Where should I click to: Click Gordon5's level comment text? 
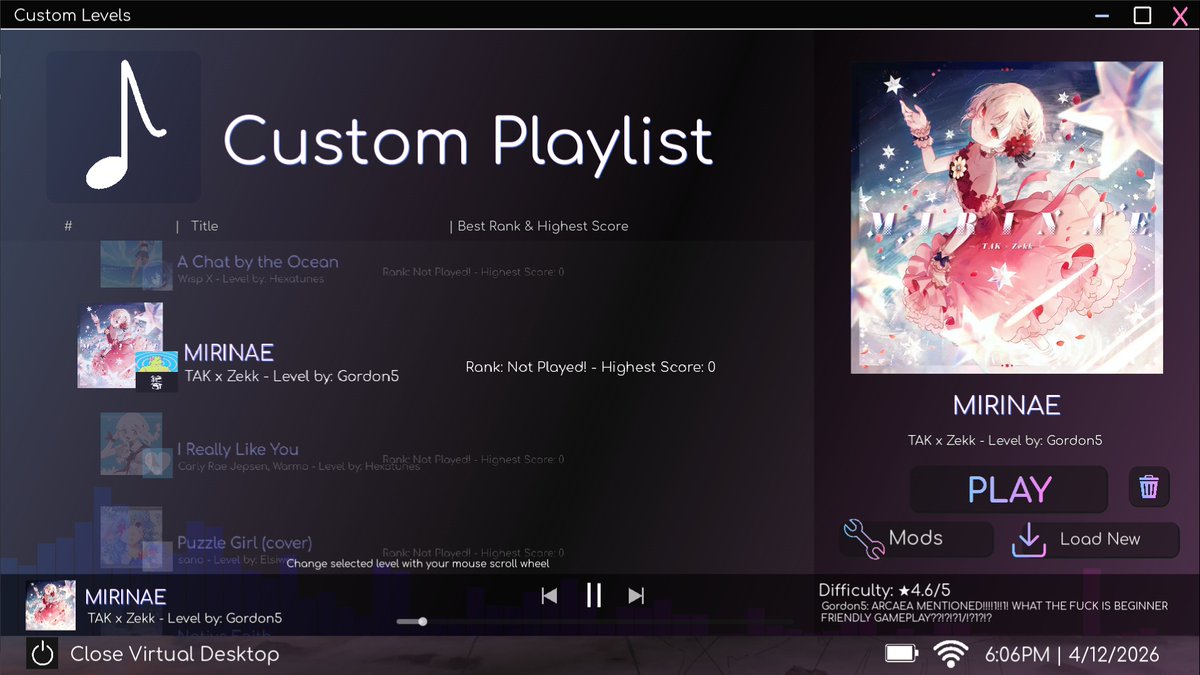pyautogui.click(x=994, y=612)
